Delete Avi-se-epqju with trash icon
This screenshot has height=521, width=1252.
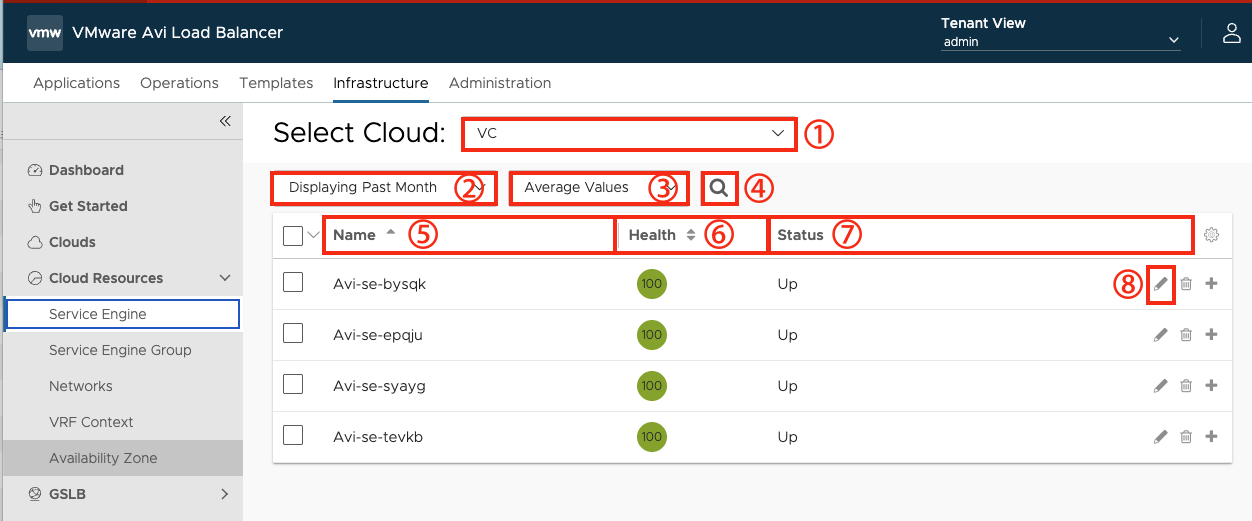pyautogui.click(x=1186, y=335)
